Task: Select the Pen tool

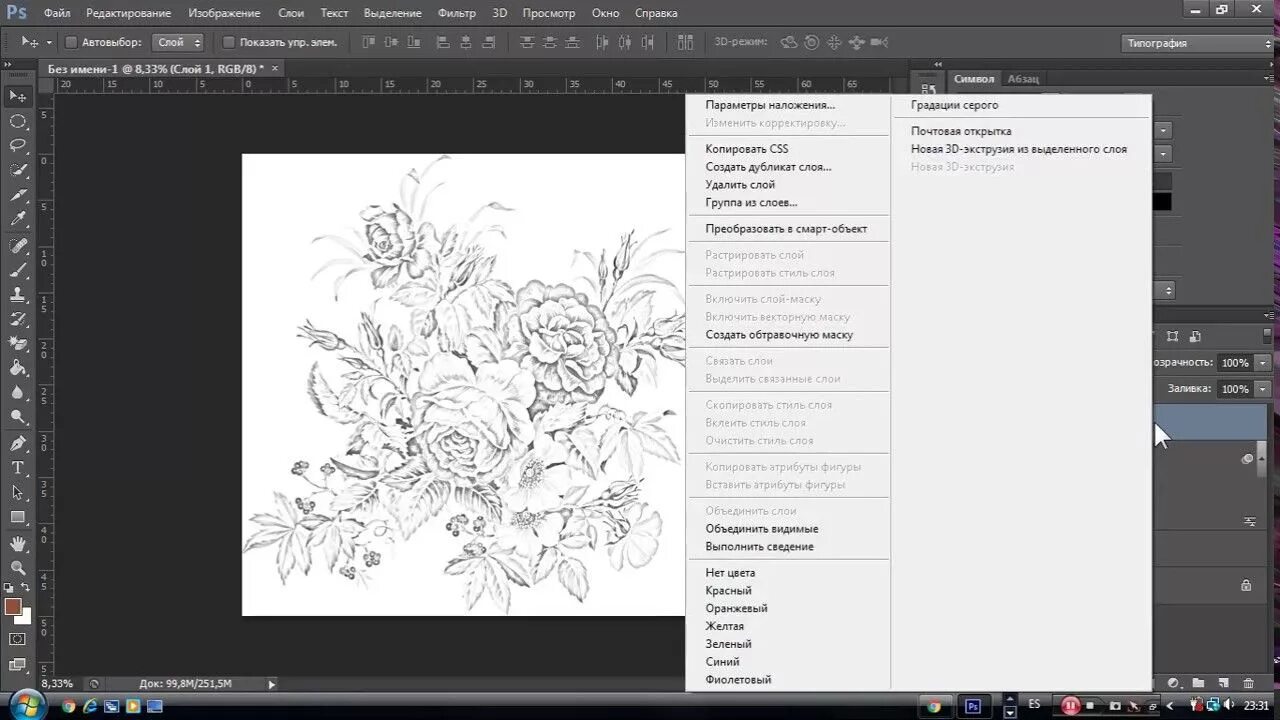Action: click(18, 443)
